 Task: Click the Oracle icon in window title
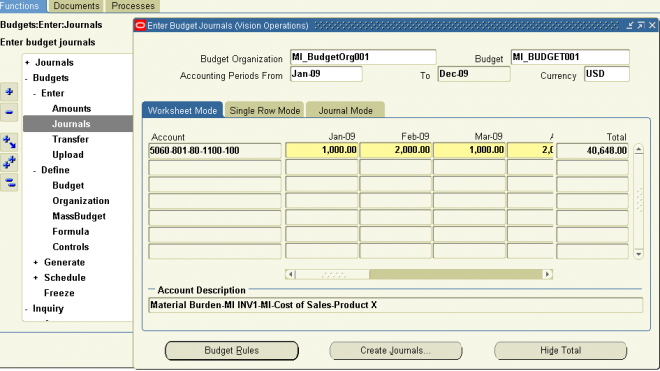(141, 26)
